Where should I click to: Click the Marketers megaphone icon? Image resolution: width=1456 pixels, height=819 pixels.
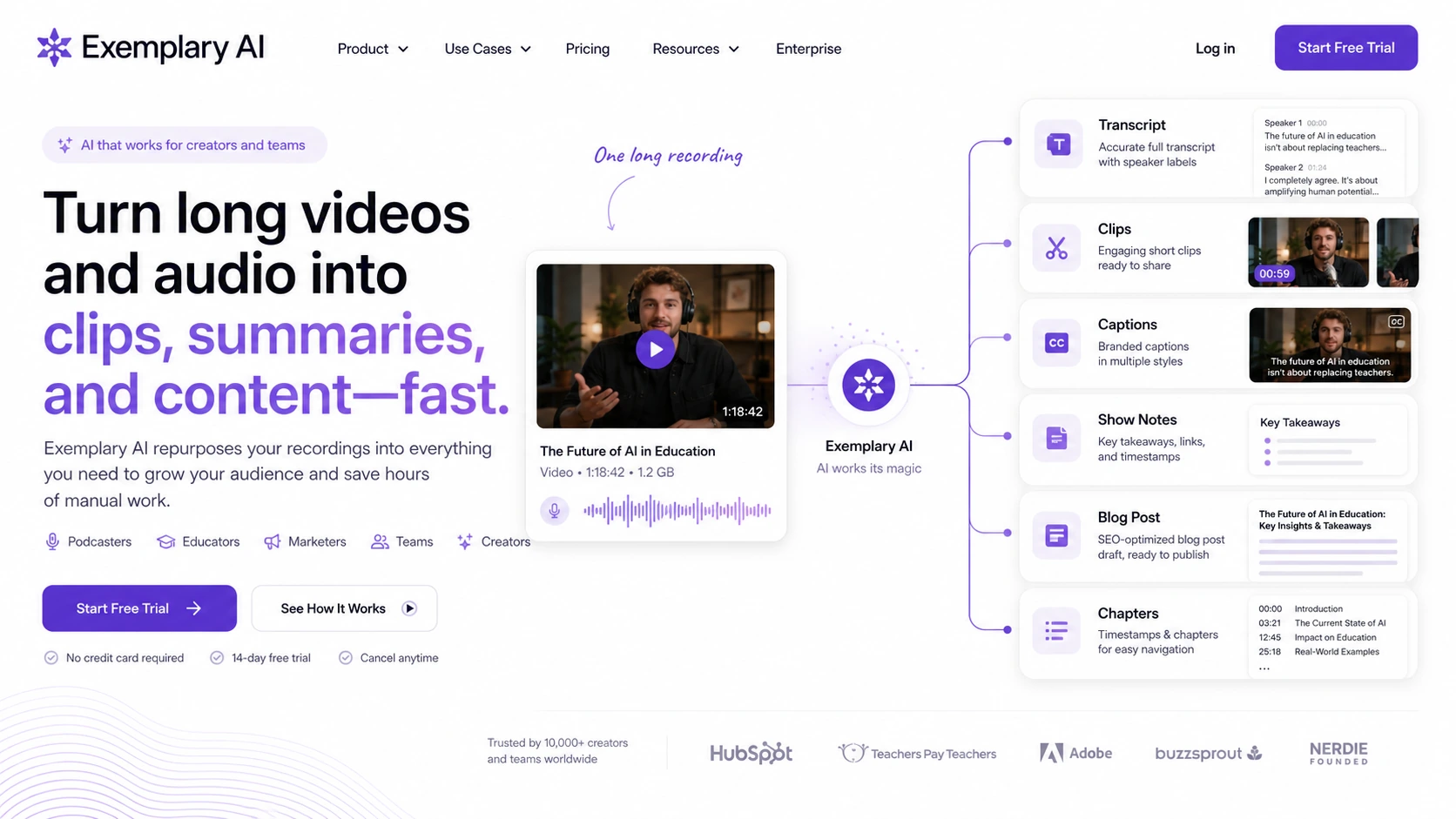pos(273,541)
